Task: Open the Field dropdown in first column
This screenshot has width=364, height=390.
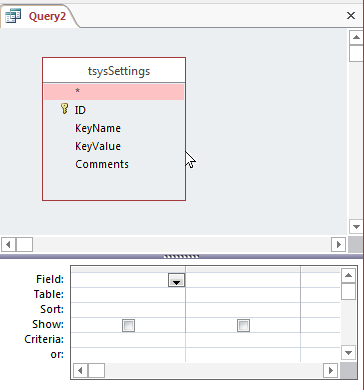Action: pos(176,280)
